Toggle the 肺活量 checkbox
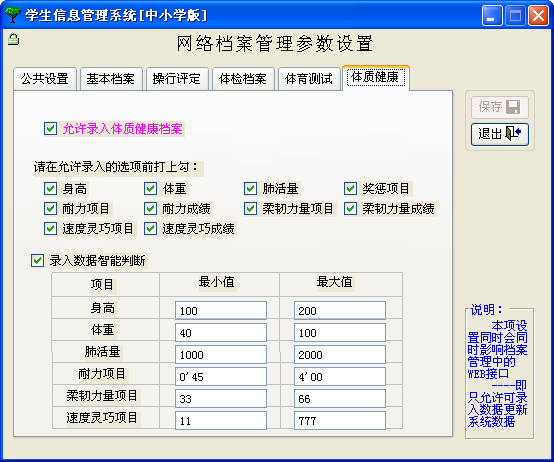The image size is (554, 462). (251, 189)
